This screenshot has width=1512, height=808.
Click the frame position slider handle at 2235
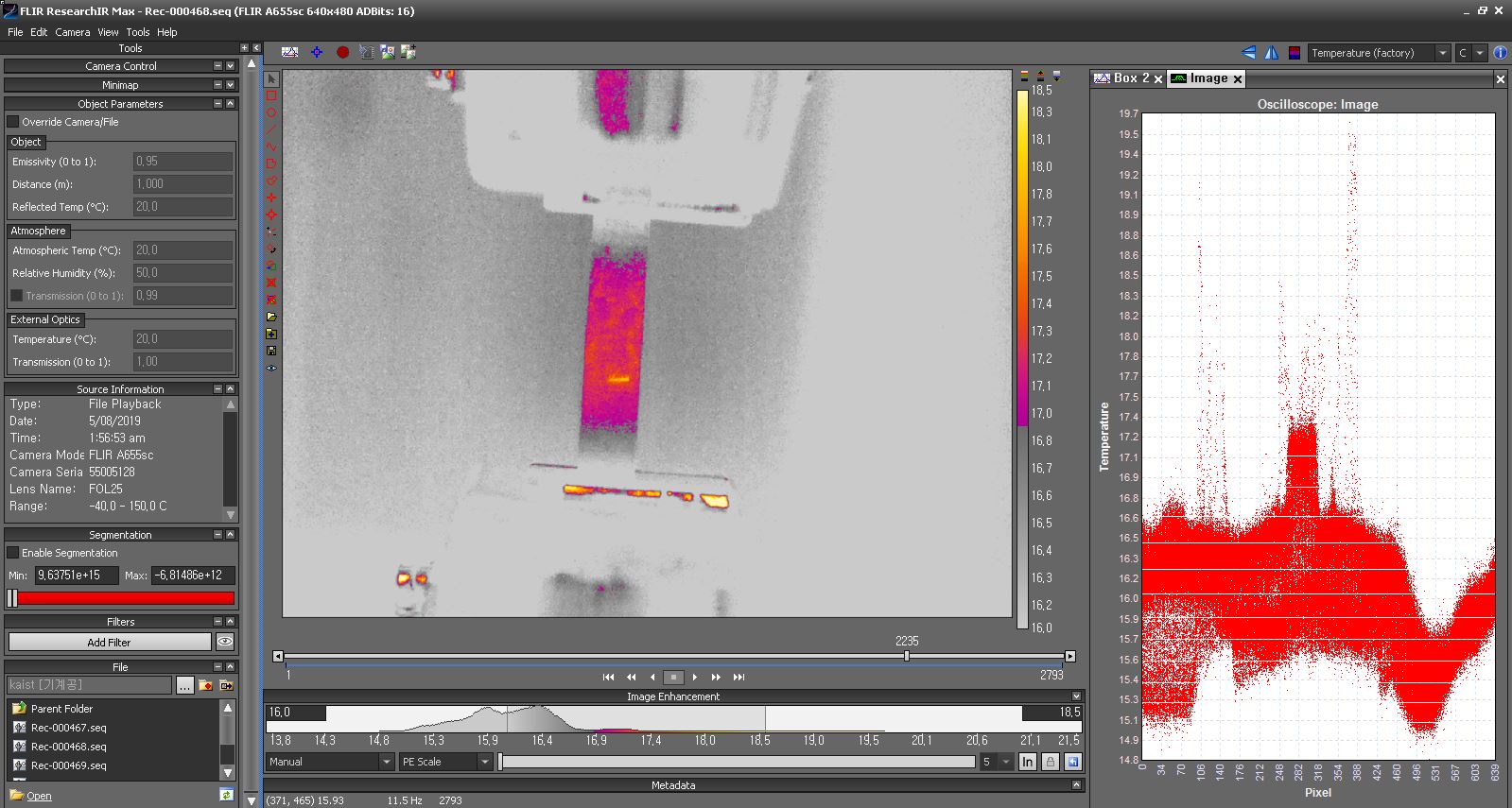pos(906,656)
